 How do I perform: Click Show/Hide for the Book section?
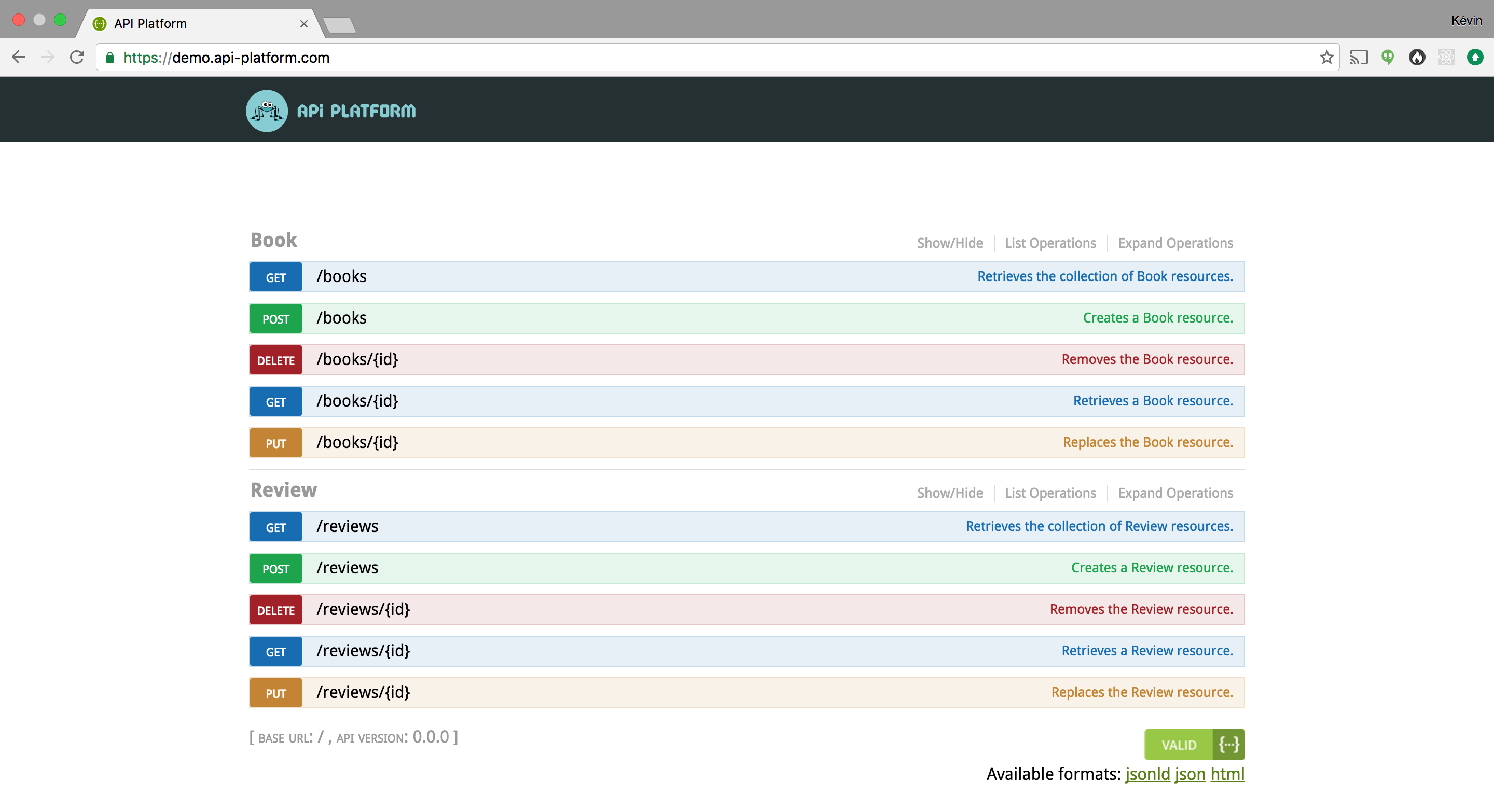(949, 243)
